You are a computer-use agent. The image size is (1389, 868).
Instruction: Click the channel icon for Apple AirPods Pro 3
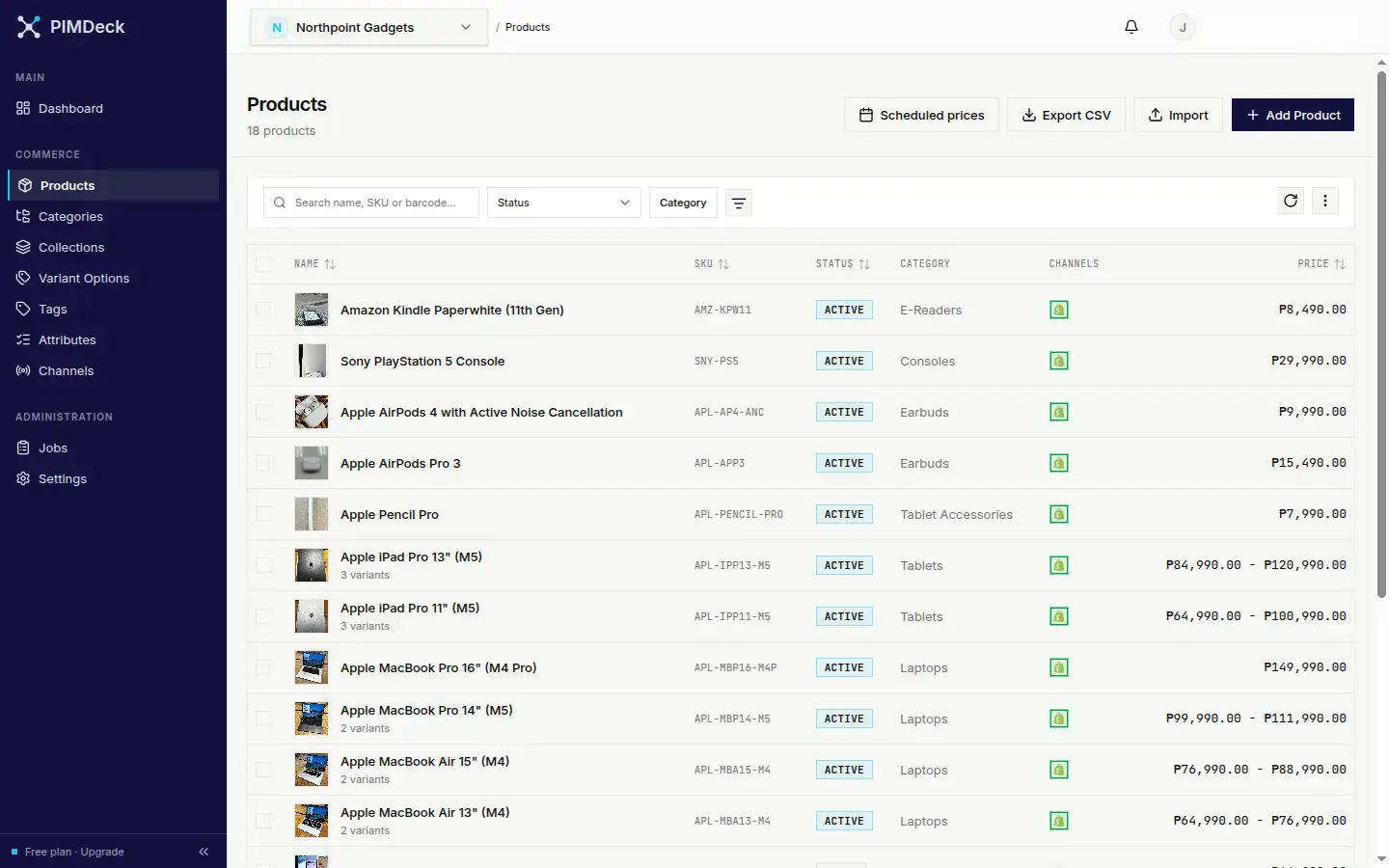(1059, 463)
